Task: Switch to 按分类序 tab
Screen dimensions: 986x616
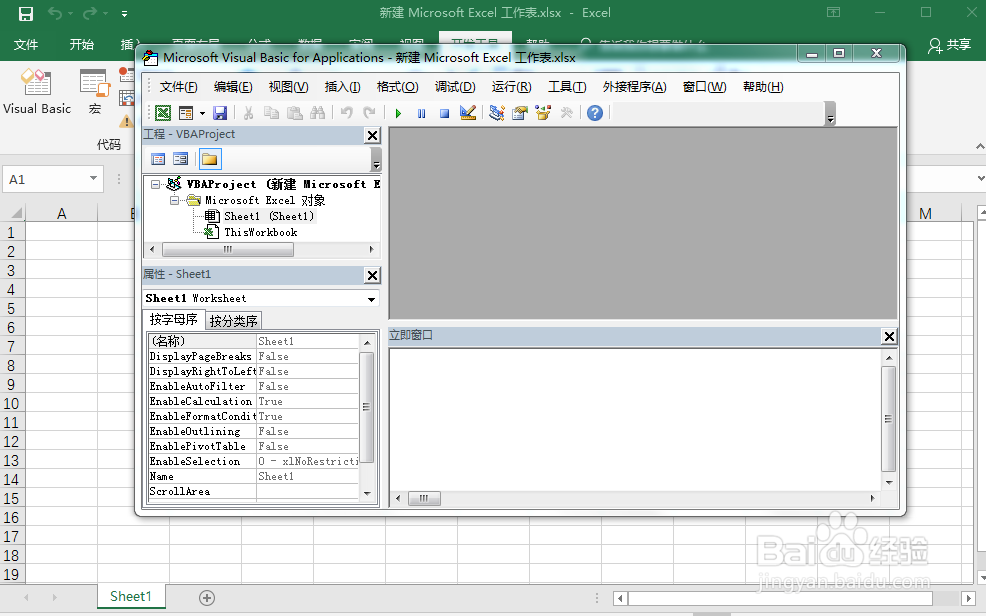Action: click(x=233, y=321)
